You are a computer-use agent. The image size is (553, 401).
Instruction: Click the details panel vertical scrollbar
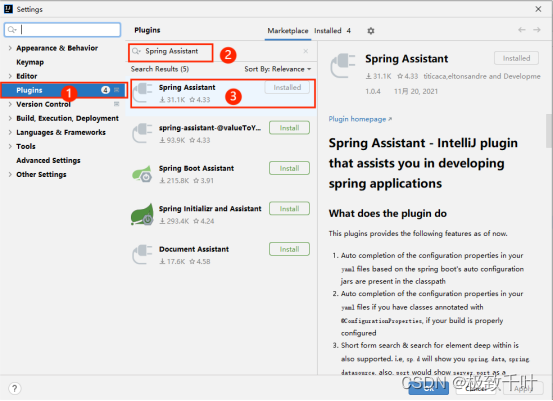(549, 130)
